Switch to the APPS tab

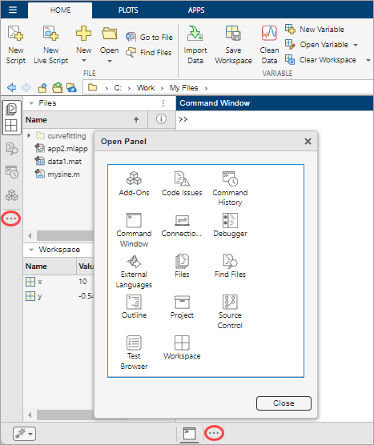click(196, 10)
